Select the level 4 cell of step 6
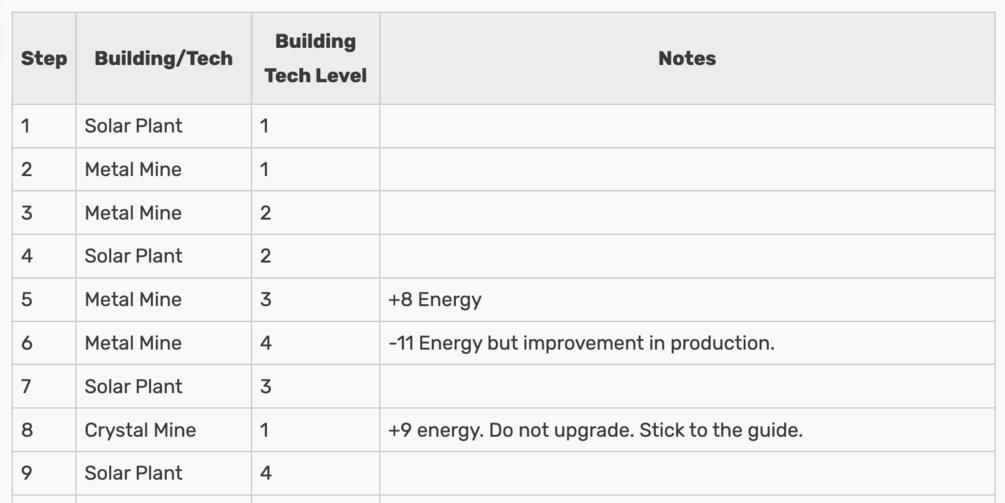 click(266, 343)
